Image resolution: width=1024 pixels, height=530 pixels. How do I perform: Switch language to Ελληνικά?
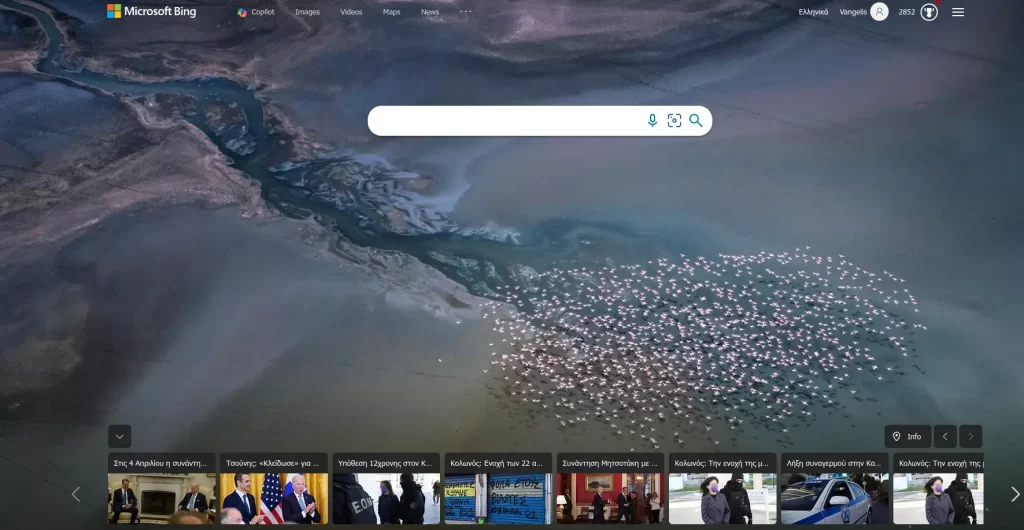coord(813,12)
